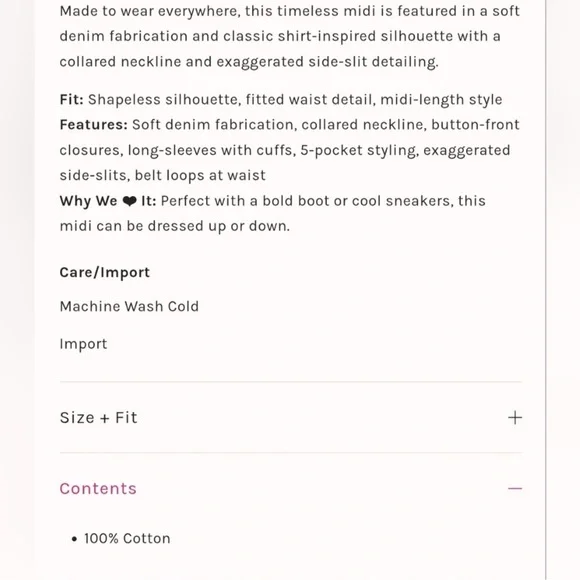This screenshot has width=580, height=580.
Task: Collapse Contents using the minus icon
Action: 515,489
